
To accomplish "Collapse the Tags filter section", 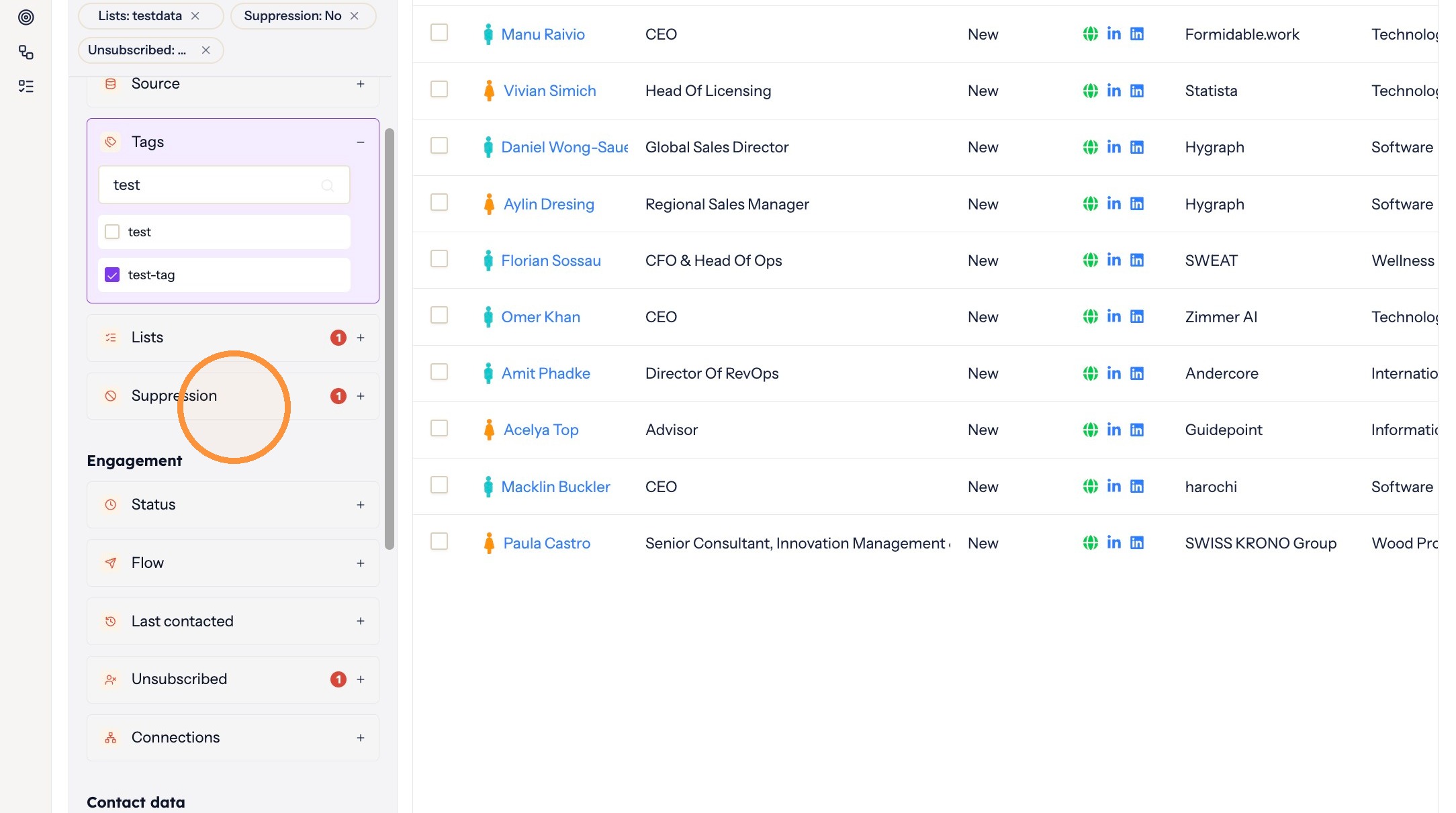I will [361, 142].
